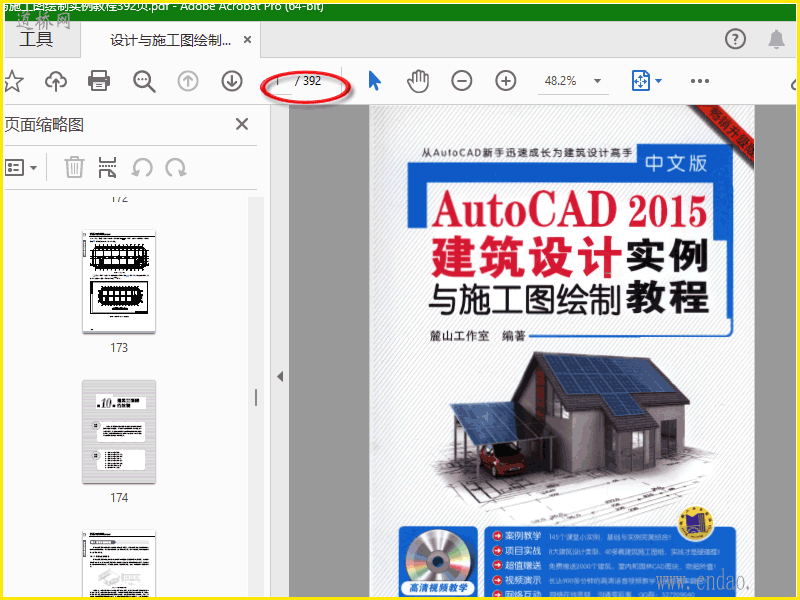
Task: Delete selected pages with trash icon
Action: pyautogui.click(x=74, y=167)
